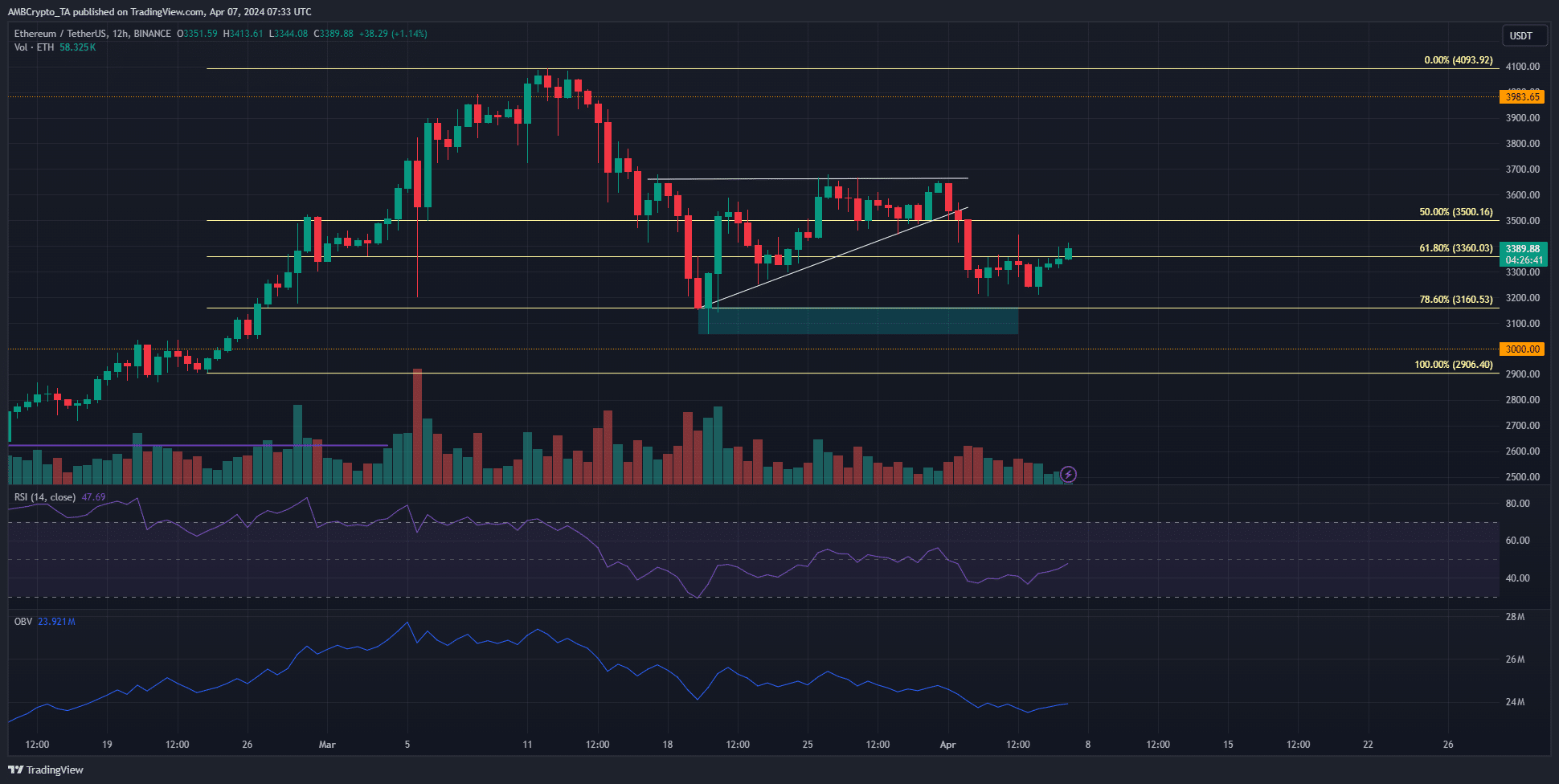Screen dimensions: 1559x784
Task: Click the 40.00 RSI axis label
Action: pyautogui.click(x=1517, y=578)
